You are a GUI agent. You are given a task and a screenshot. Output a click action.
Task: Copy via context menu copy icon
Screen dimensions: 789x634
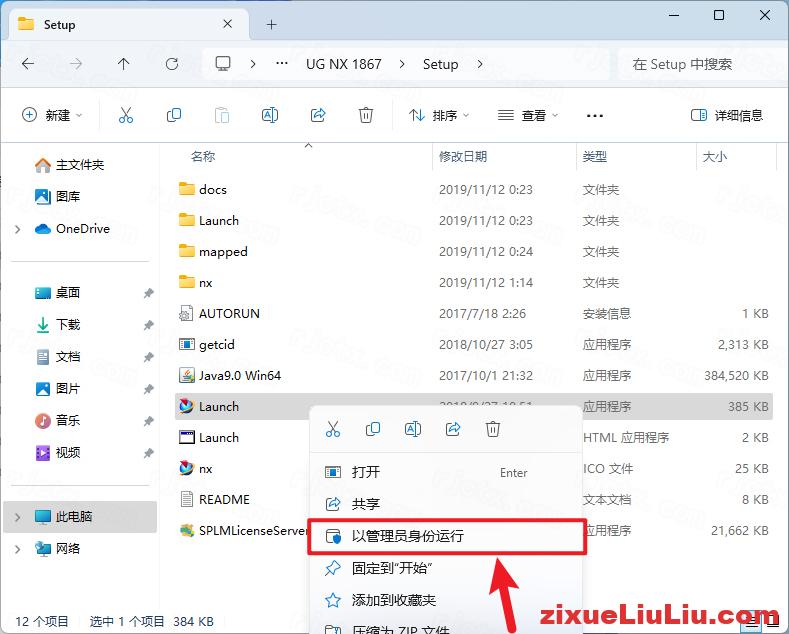click(373, 429)
